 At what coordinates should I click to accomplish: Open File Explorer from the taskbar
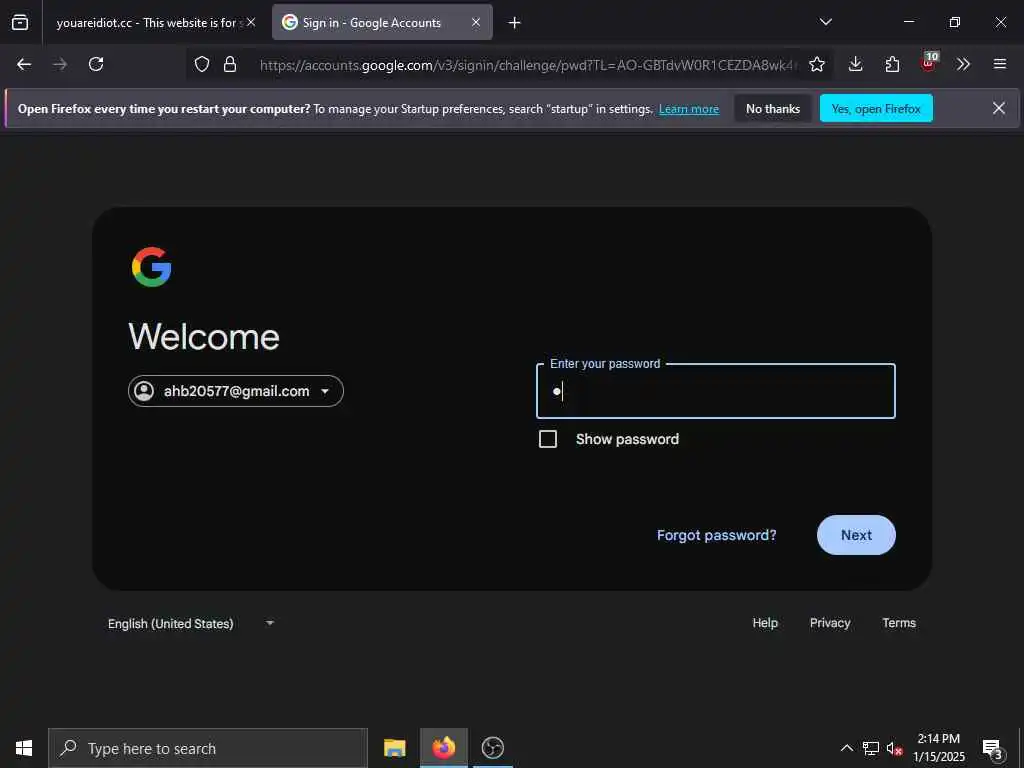[394, 748]
